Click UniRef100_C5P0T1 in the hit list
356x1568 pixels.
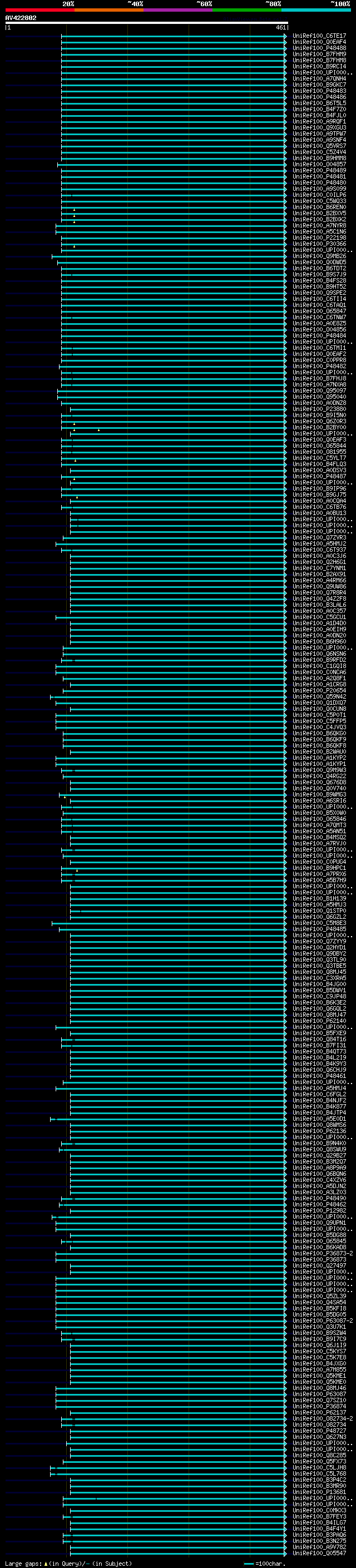pos(319,715)
